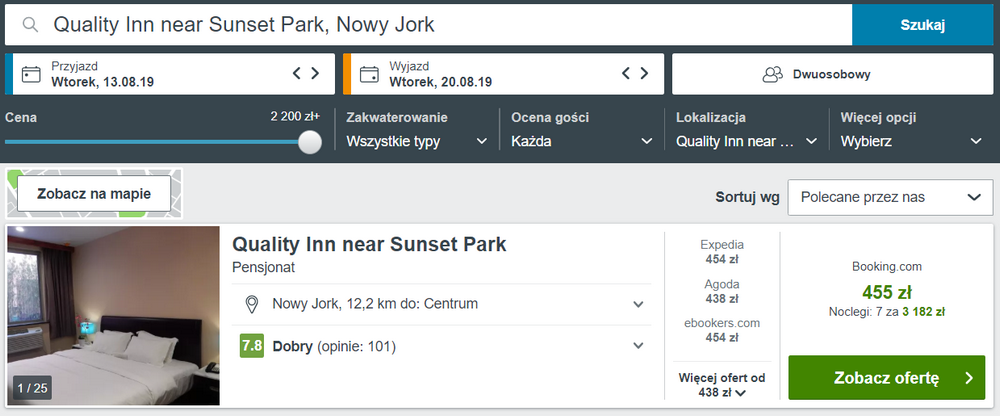The image size is (1000, 416).
Task: Click the search field with hotel name
Action: click(429, 25)
